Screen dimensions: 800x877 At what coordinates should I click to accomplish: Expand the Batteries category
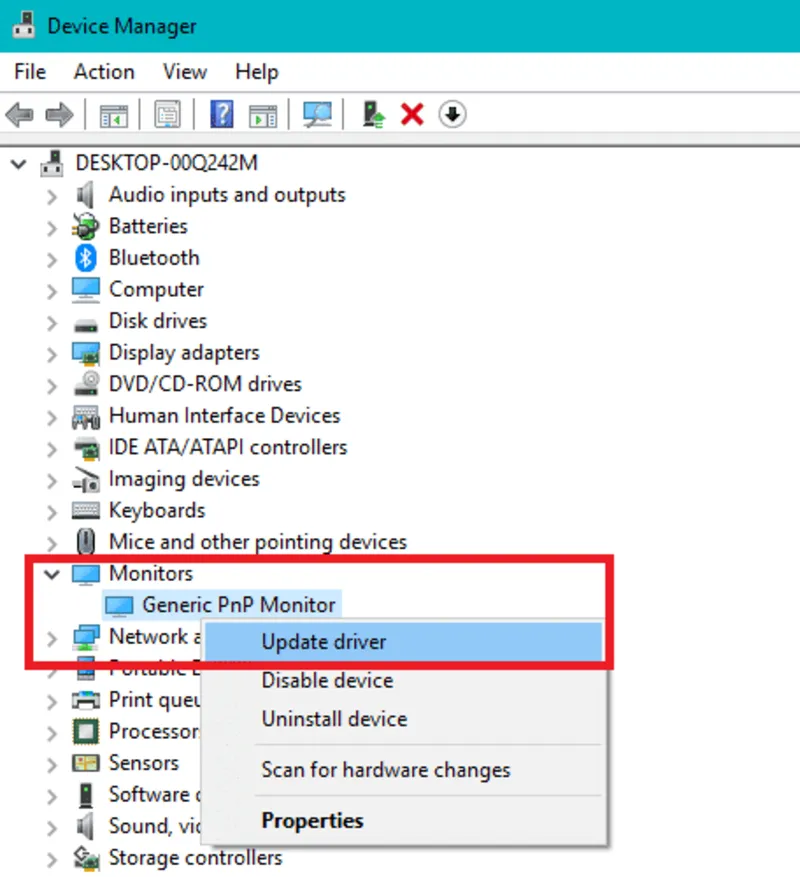click(51, 228)
